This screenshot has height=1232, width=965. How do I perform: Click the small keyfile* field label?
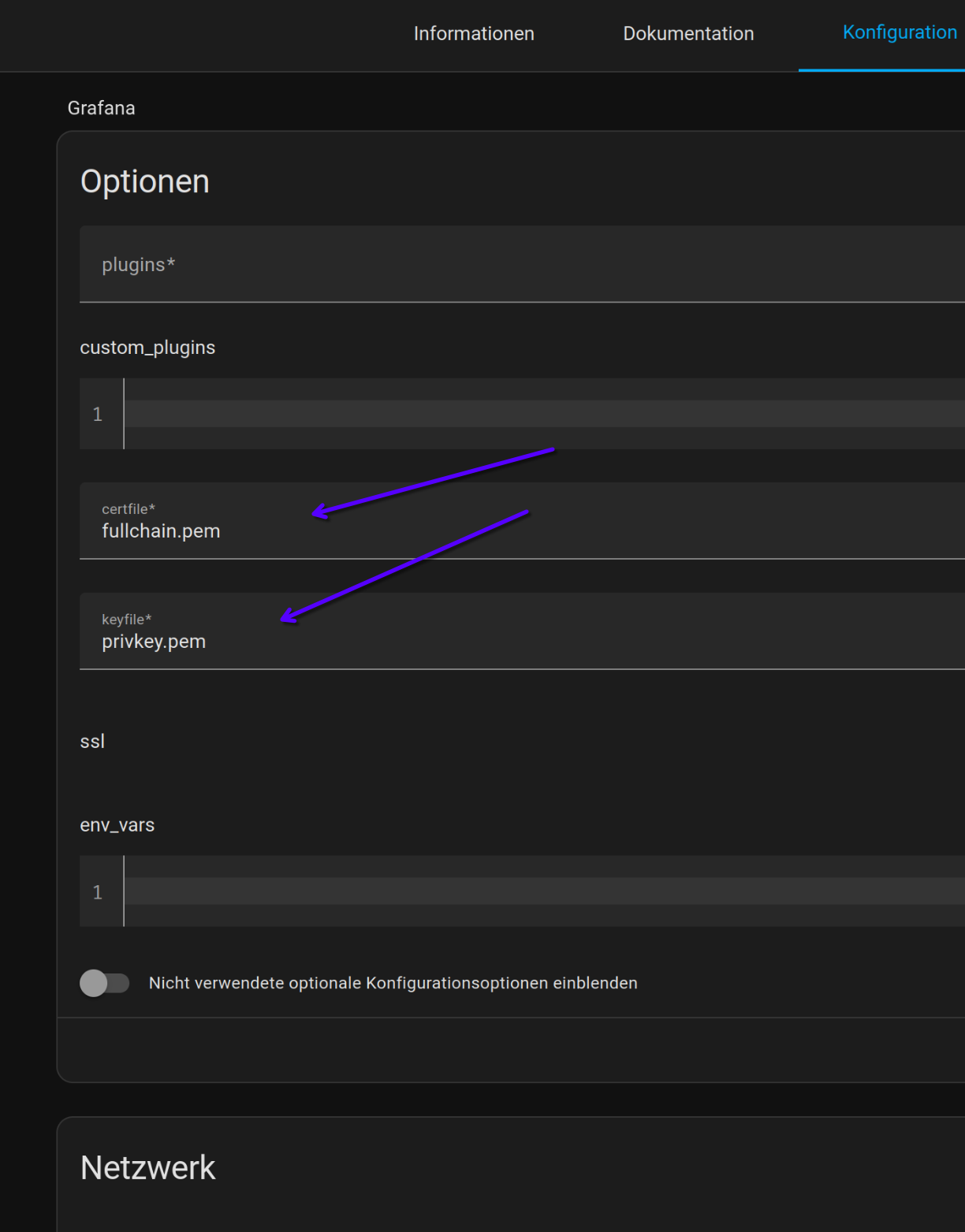pyautogui.click(x=126, y=620)
